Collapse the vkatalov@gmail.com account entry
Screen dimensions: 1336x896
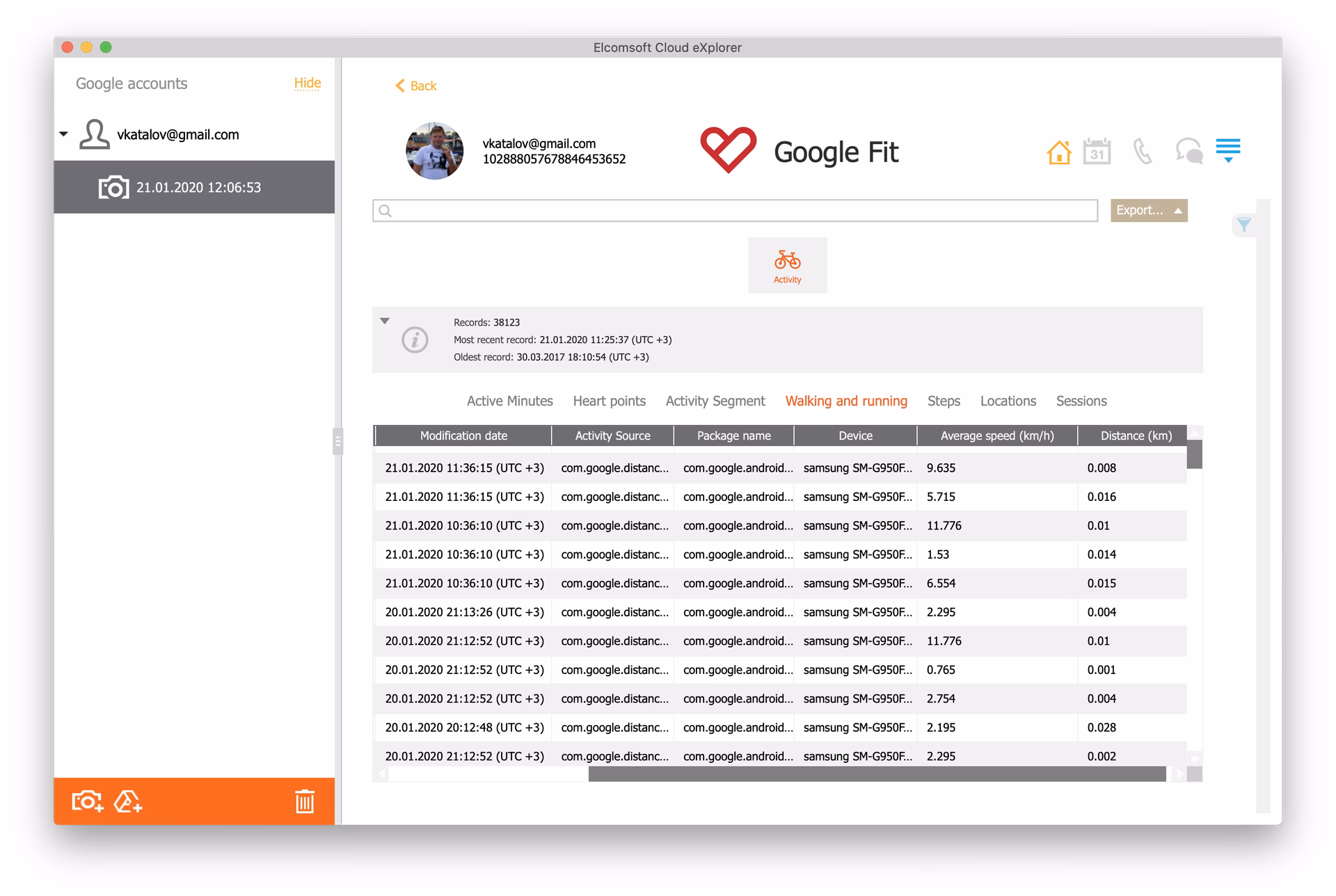point(63,134)
